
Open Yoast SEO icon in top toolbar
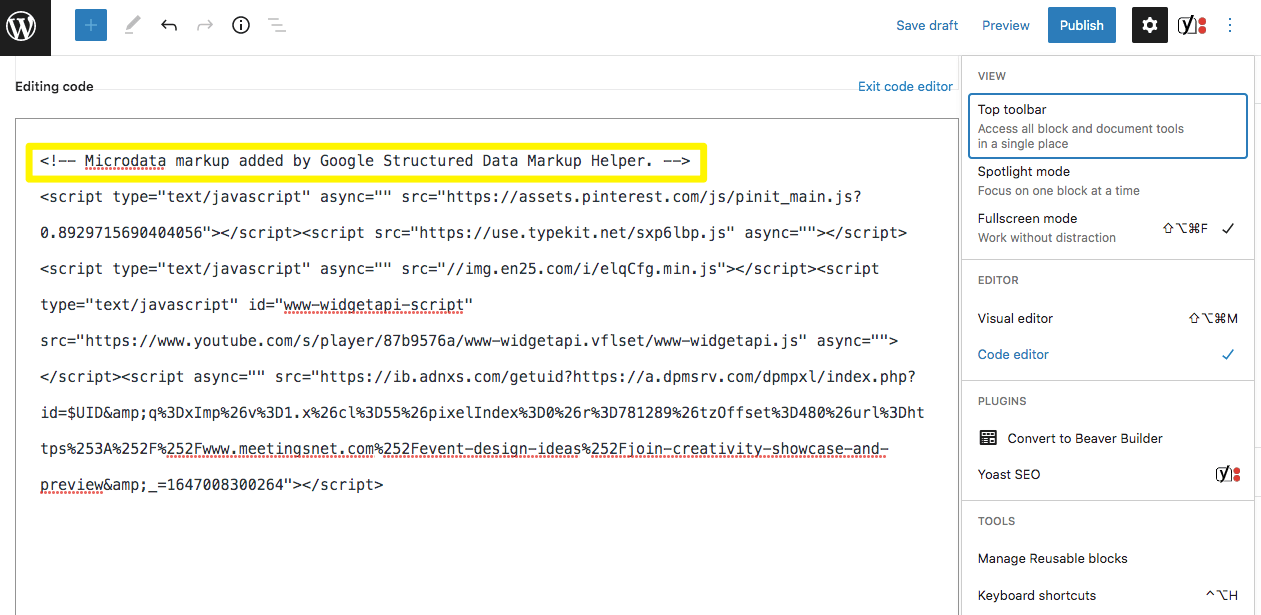click(1191, 26)
